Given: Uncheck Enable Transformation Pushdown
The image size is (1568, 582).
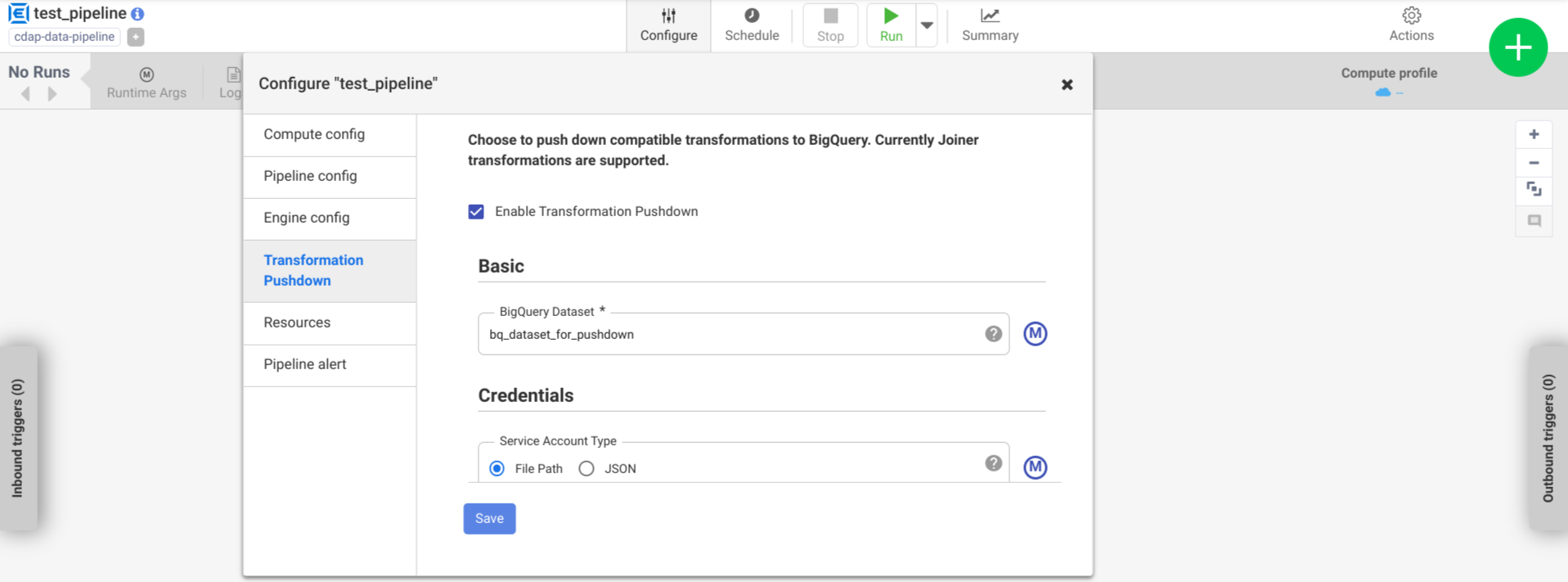Looking at the screenshot, I should coord(476,211).
